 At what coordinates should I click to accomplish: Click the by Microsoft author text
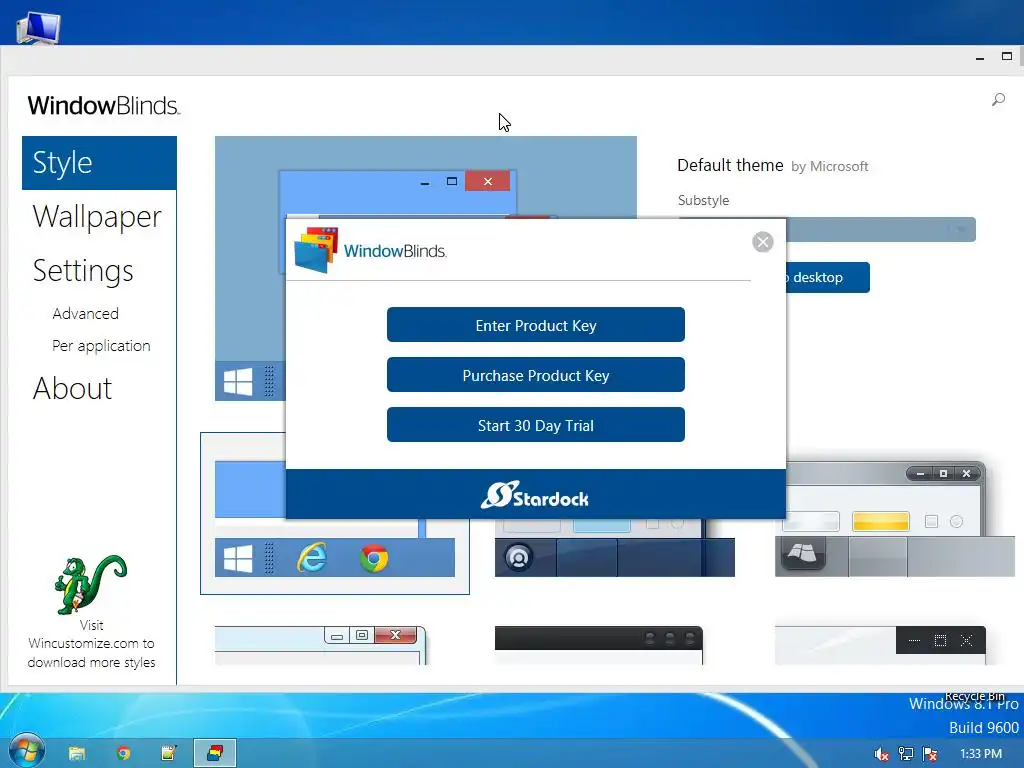(x=829, y=167)
